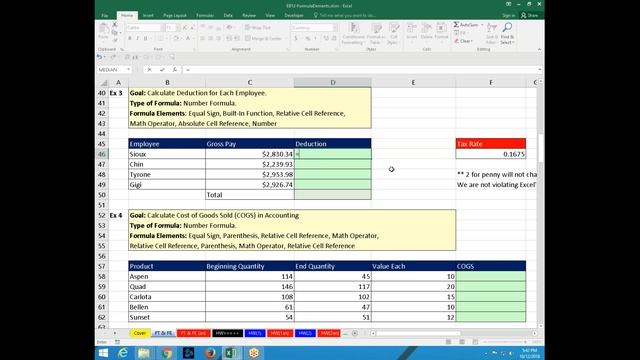
Task: Open the Name Box dropdown showing MEDIAN
Action: click(x=129, y=70)
